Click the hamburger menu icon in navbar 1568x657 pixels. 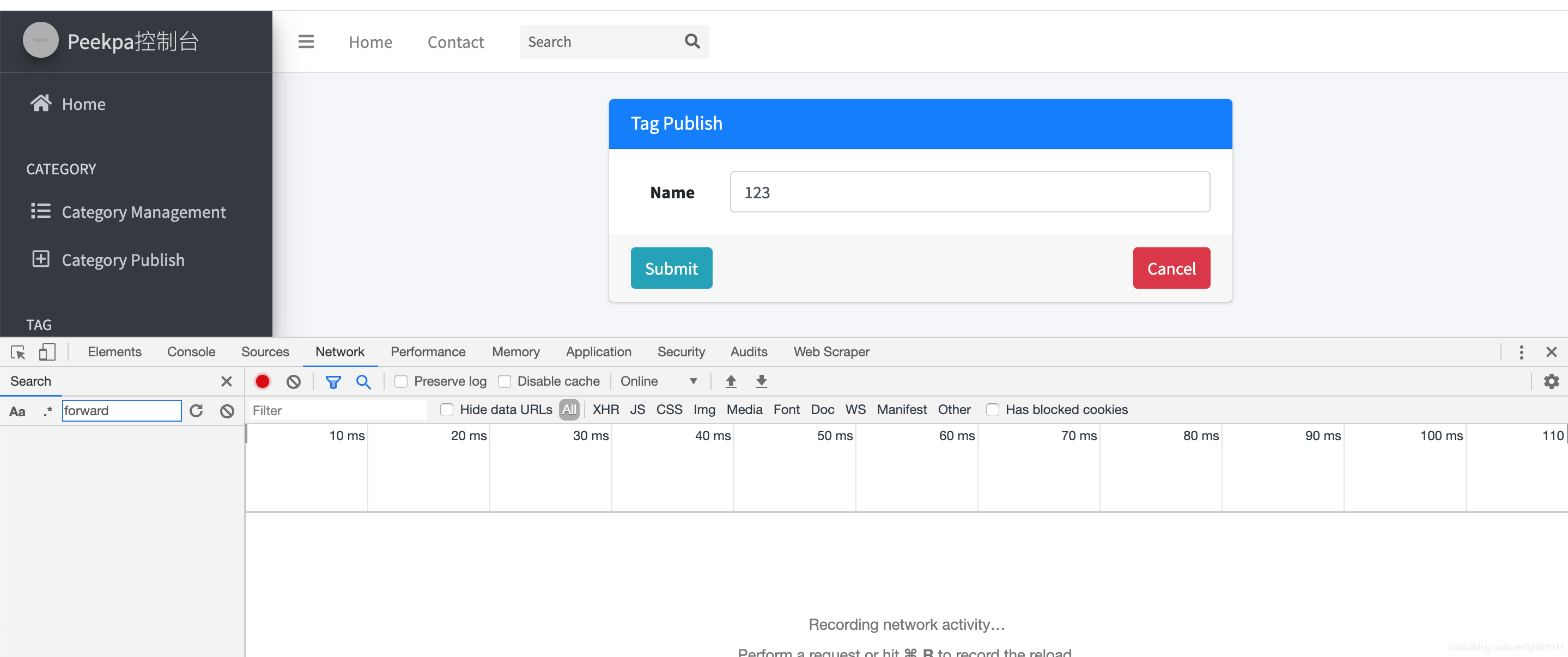306,41
